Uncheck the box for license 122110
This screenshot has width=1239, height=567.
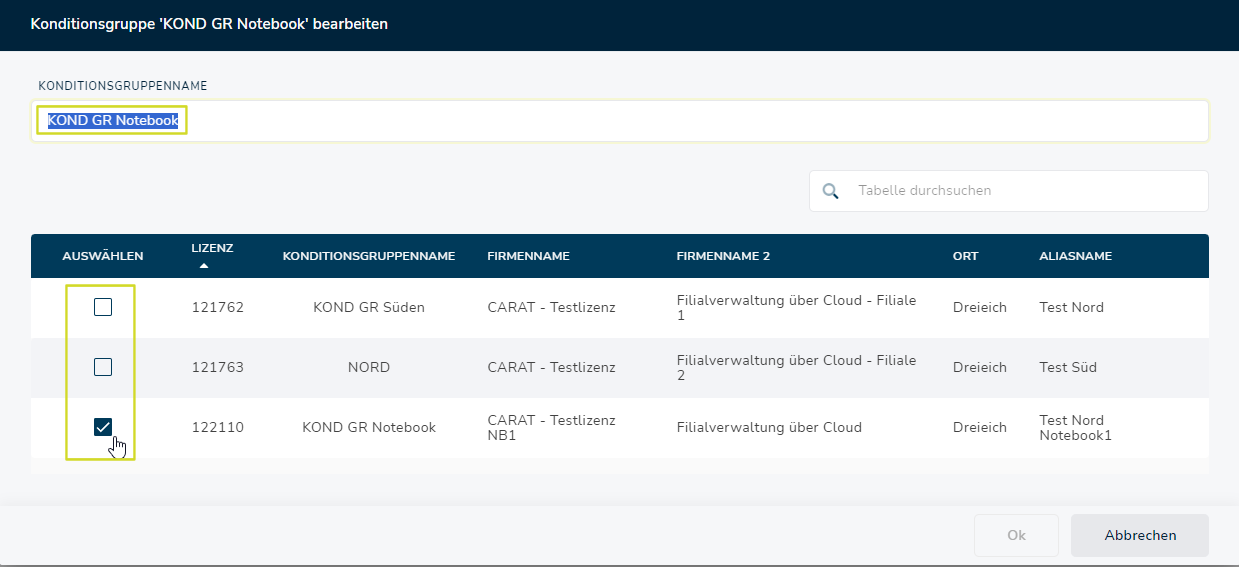point(103,427)
